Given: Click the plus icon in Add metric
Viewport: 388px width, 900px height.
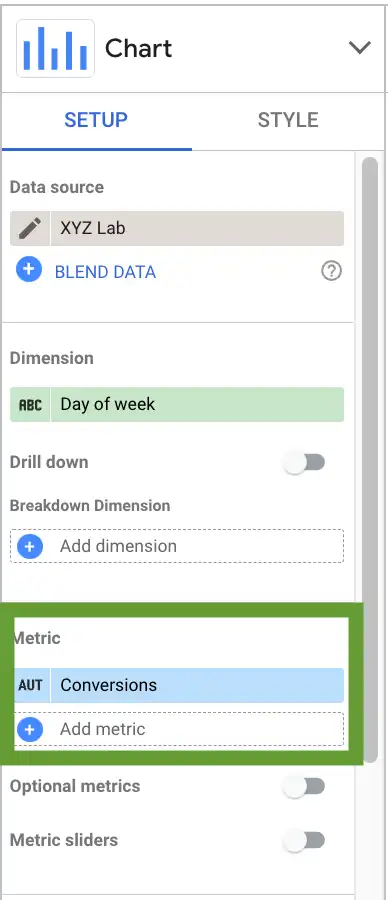Looking at the screenshot, I should click(30, 730).
